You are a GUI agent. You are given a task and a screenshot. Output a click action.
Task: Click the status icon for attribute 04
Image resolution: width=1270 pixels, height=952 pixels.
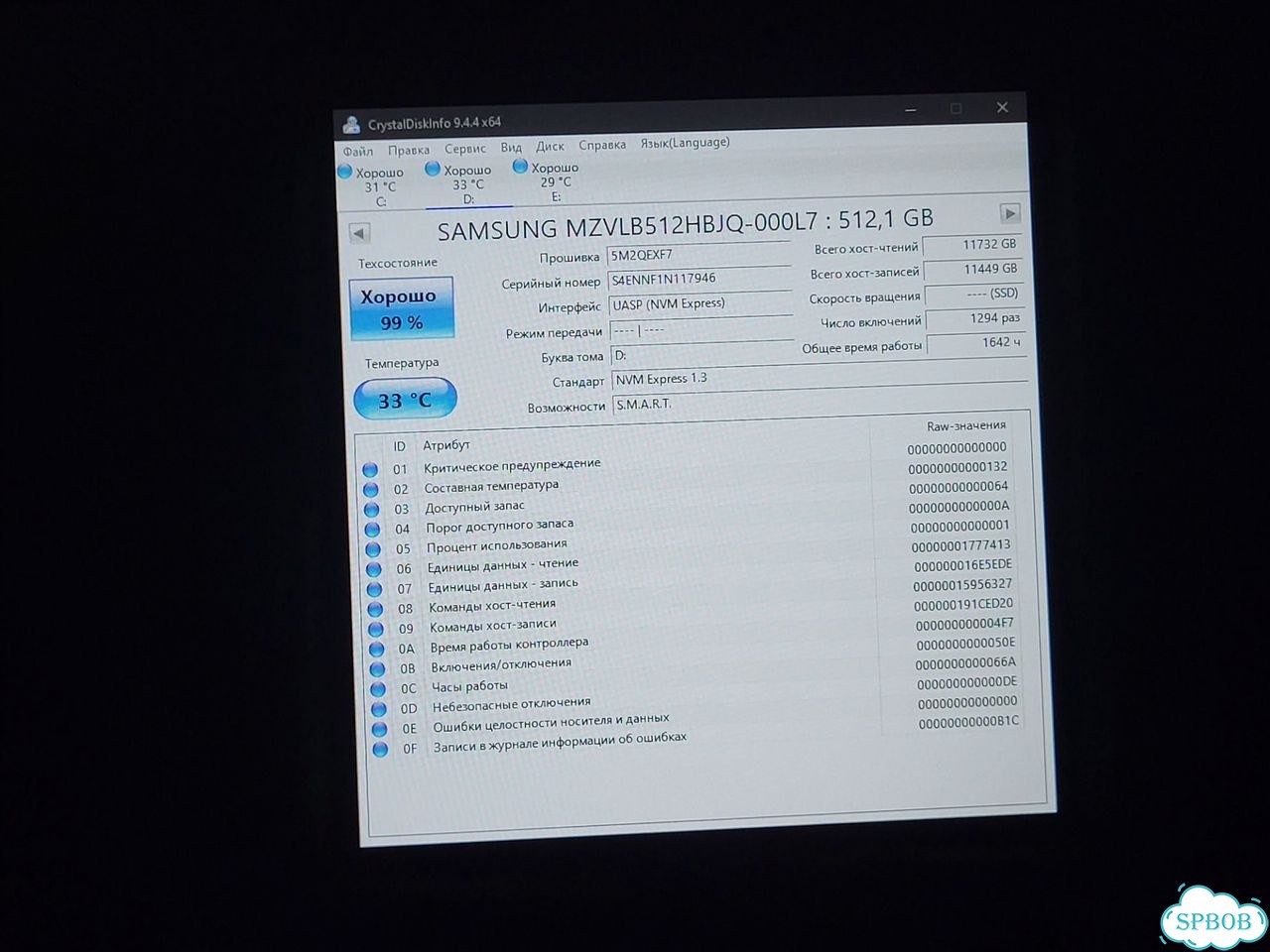coord(372,530)
